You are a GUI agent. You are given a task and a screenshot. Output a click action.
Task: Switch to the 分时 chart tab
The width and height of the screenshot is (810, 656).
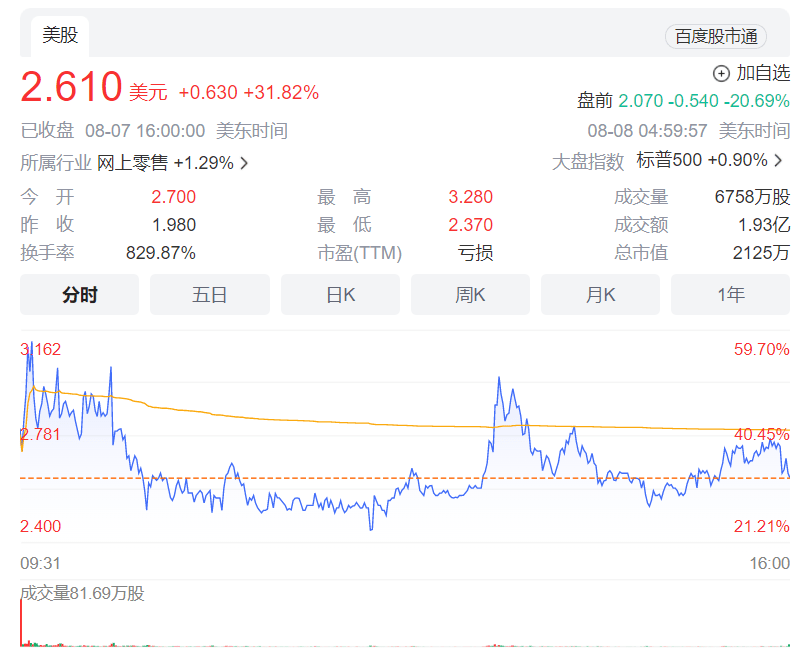[80, 295]
